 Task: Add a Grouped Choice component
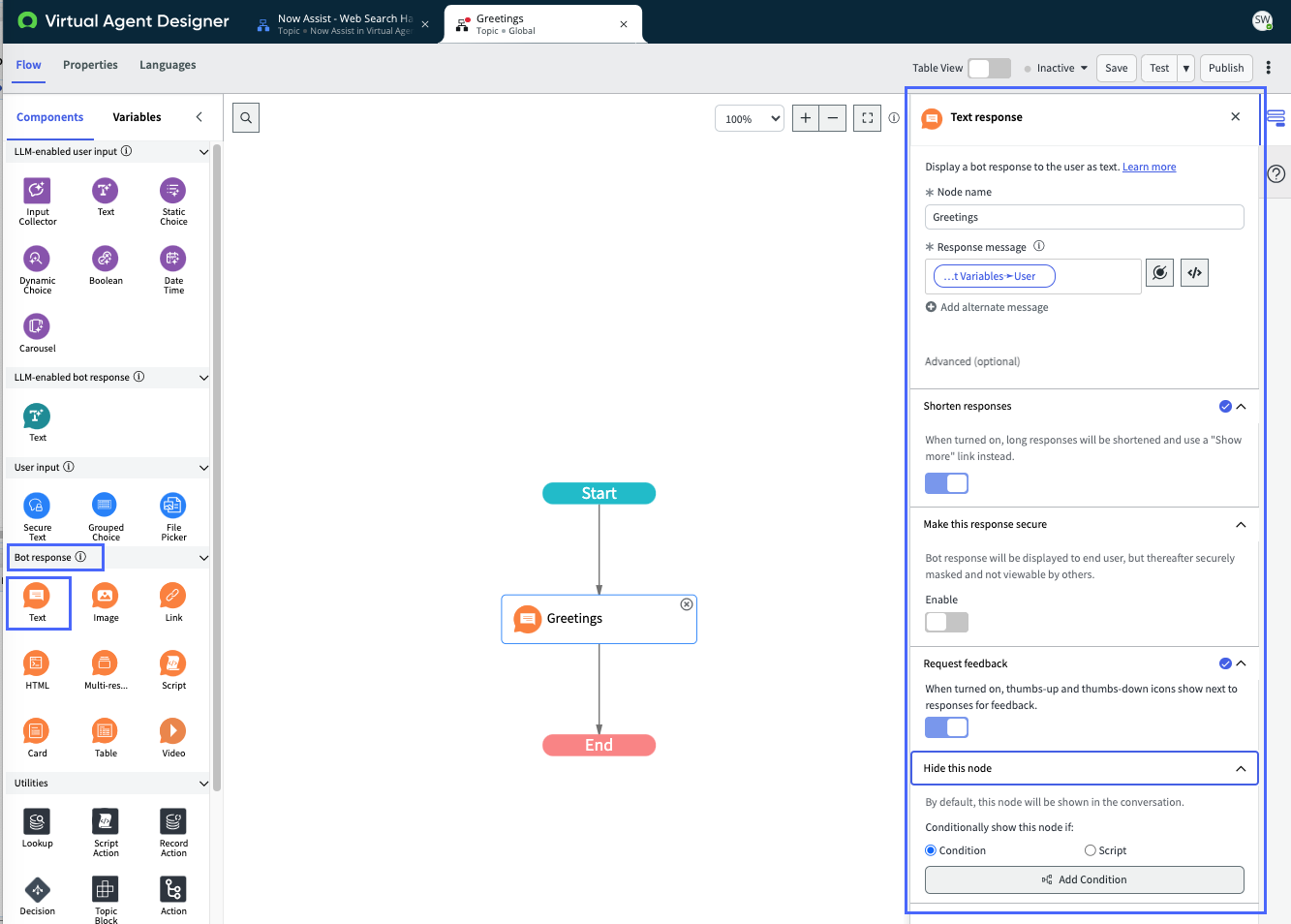tap(106, 517)
